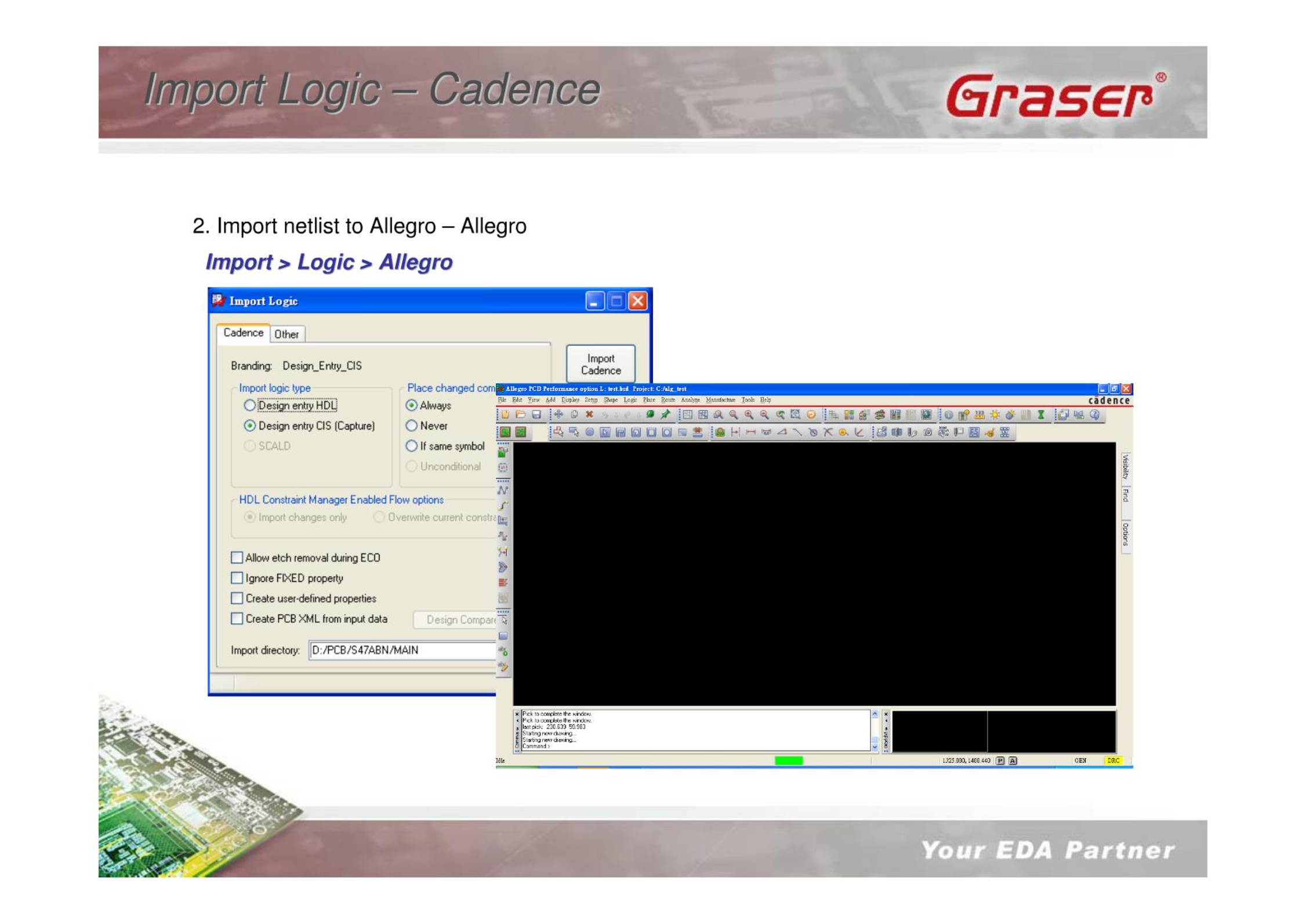The image size is (1306, 924).
Task: Click the camera snapshot icon in second toolbar
Action: (928, 432)
